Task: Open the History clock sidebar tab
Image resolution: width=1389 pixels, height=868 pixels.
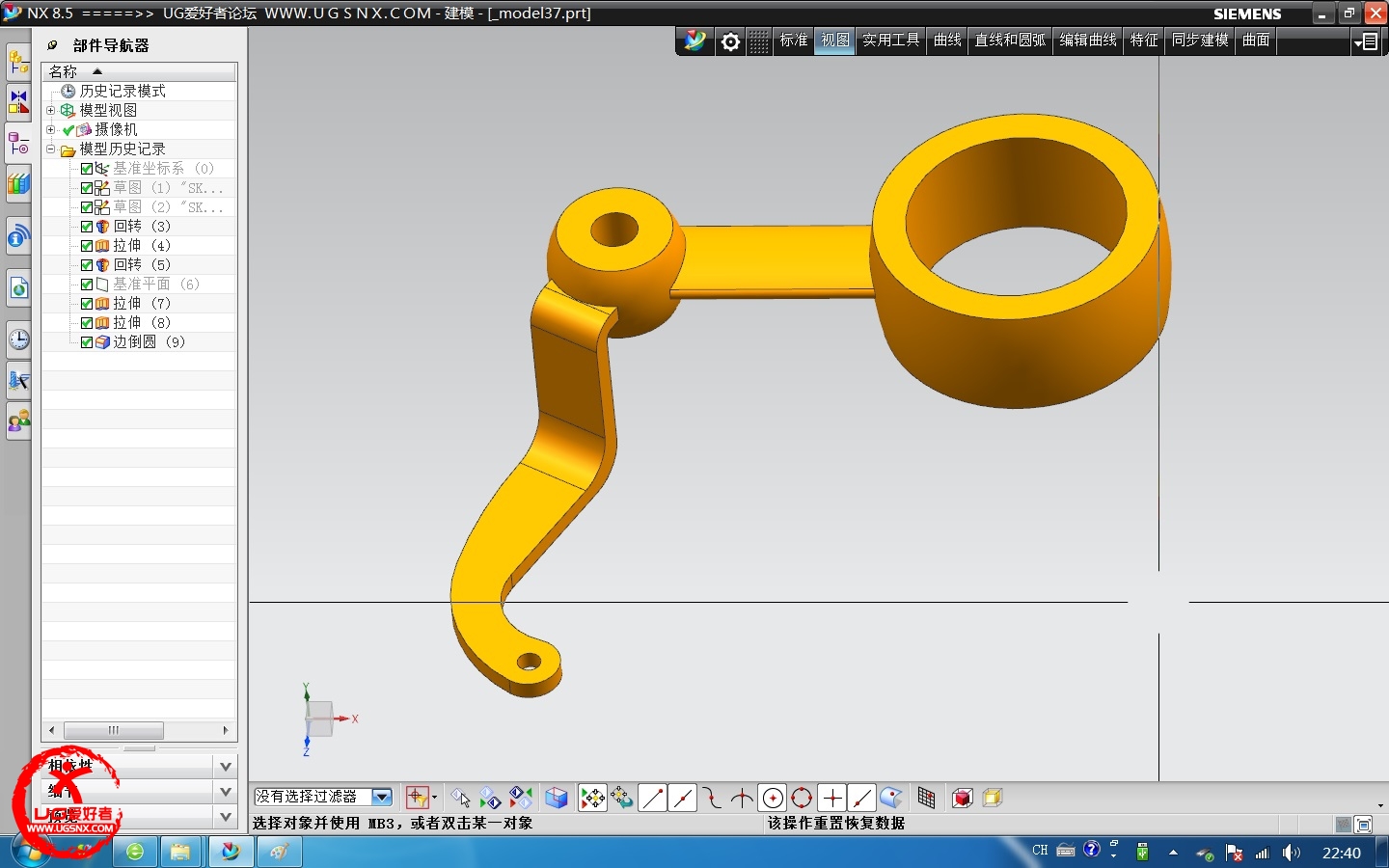Action: [x=18, y=339]
